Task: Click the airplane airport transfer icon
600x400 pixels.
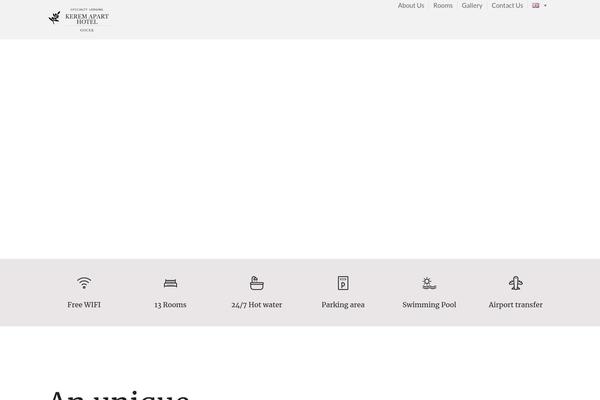Action: (516, 283)
